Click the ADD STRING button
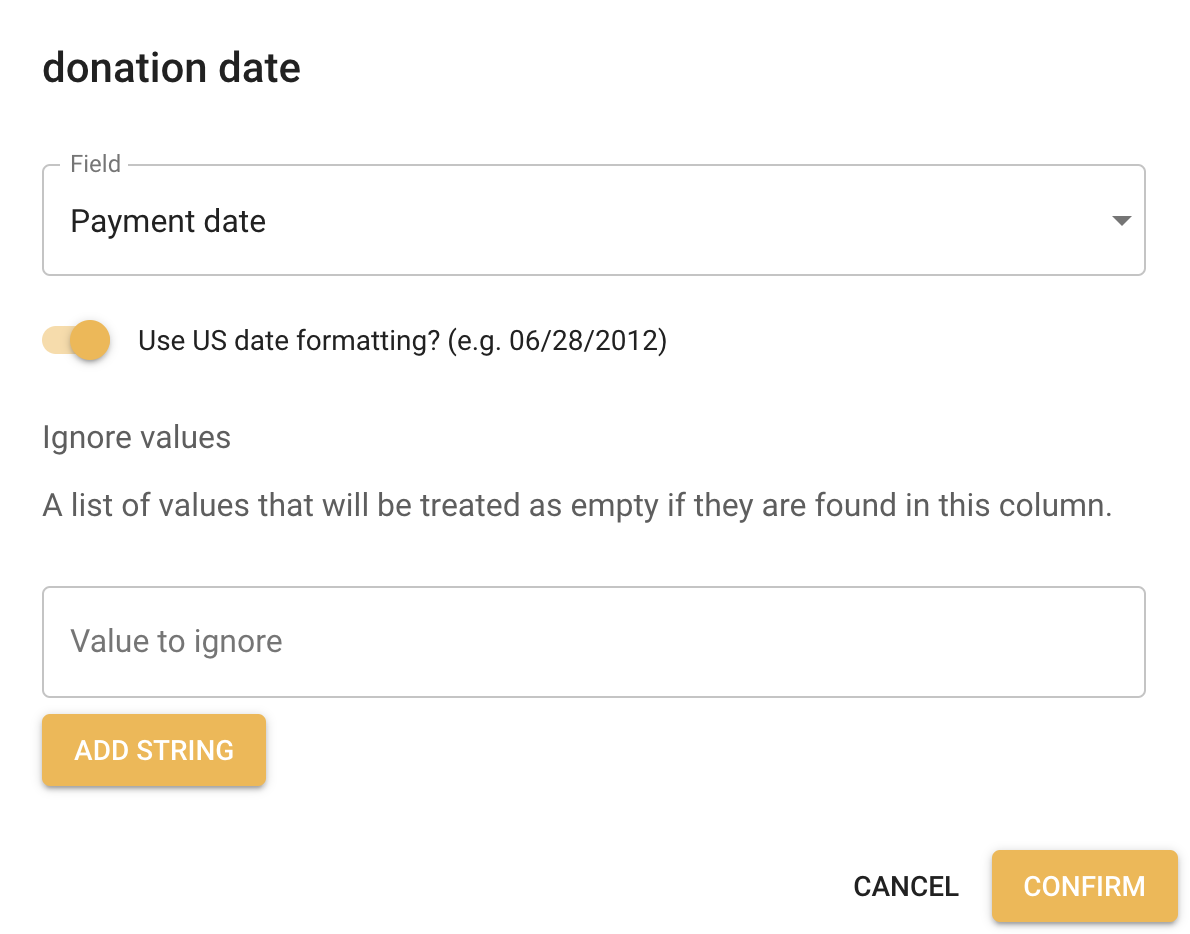Image resolution: width=1190 pixels, height=934 pixels. click(x=153, y=750)
